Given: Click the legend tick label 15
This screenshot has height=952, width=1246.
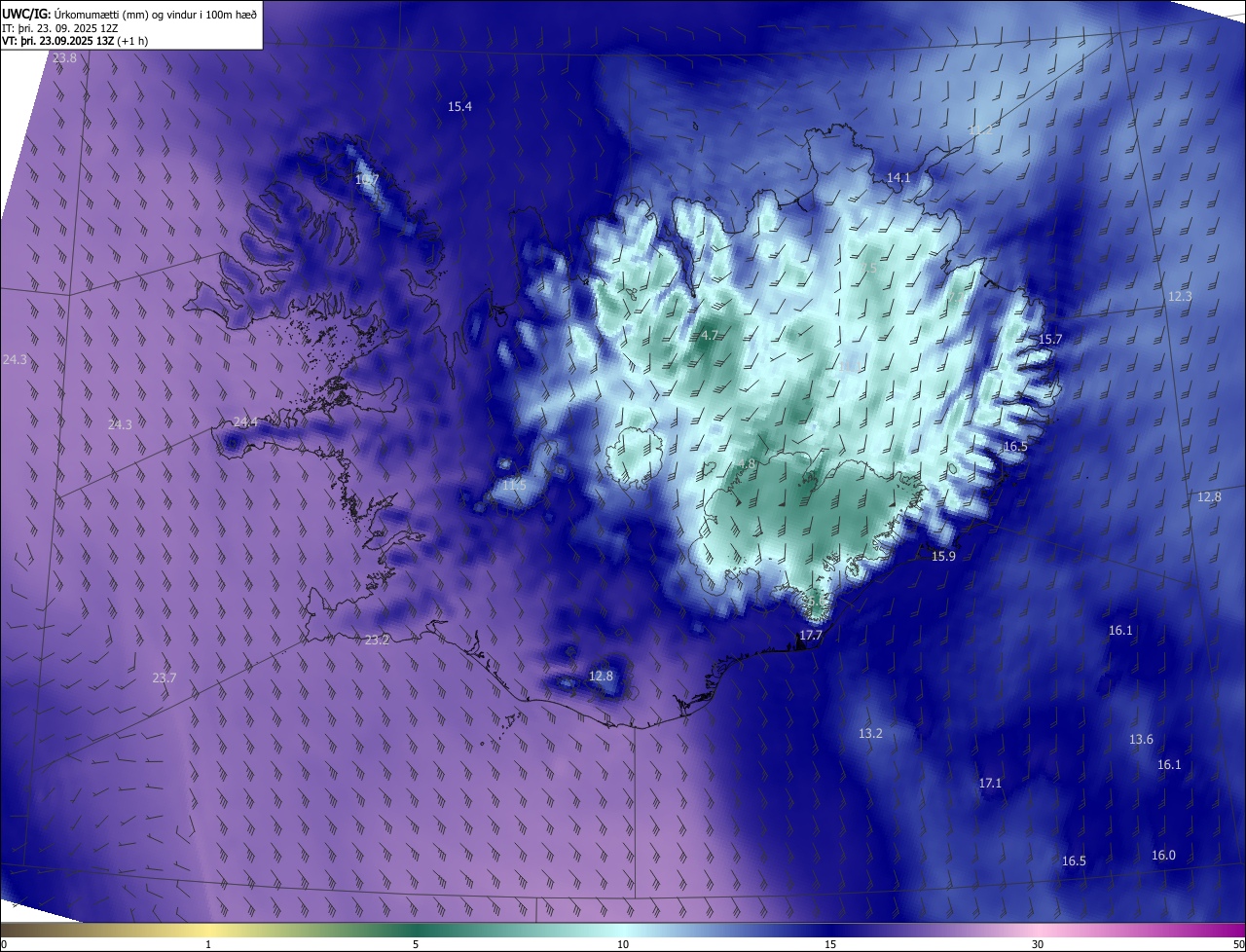Looking at the screenshot, I should point(830,944).
